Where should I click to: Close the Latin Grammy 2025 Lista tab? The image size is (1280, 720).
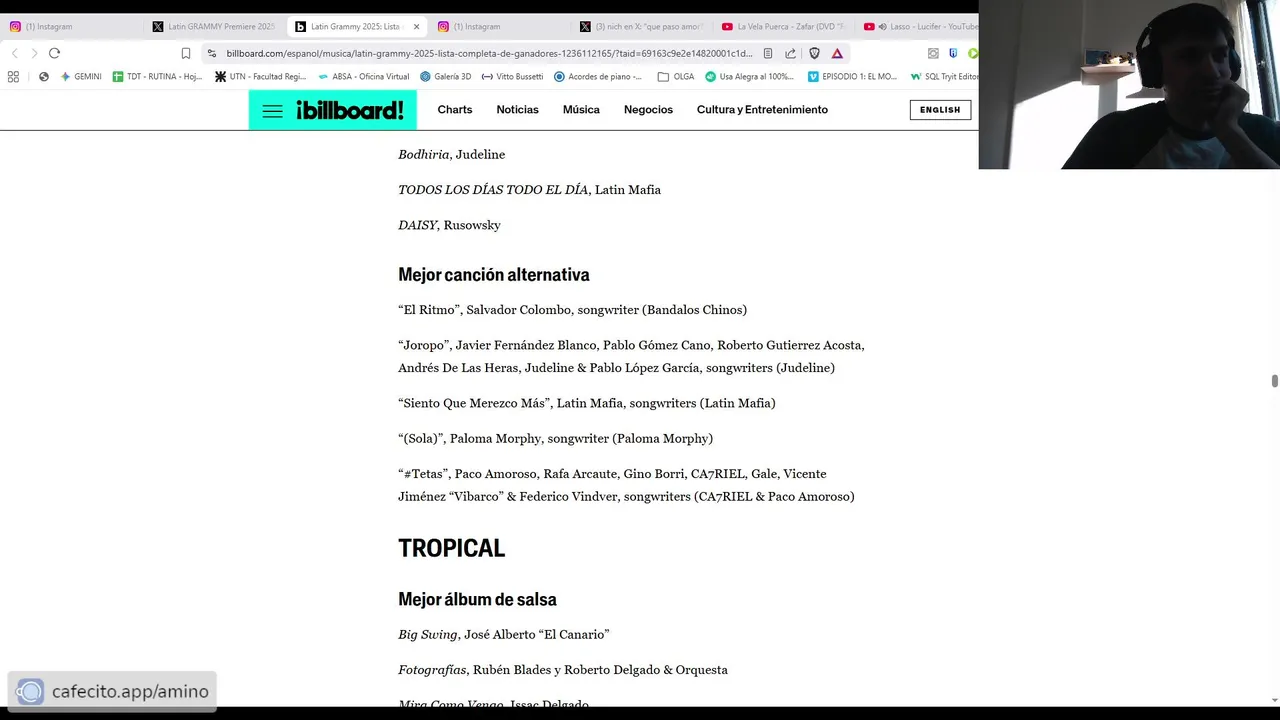[416, 27]
